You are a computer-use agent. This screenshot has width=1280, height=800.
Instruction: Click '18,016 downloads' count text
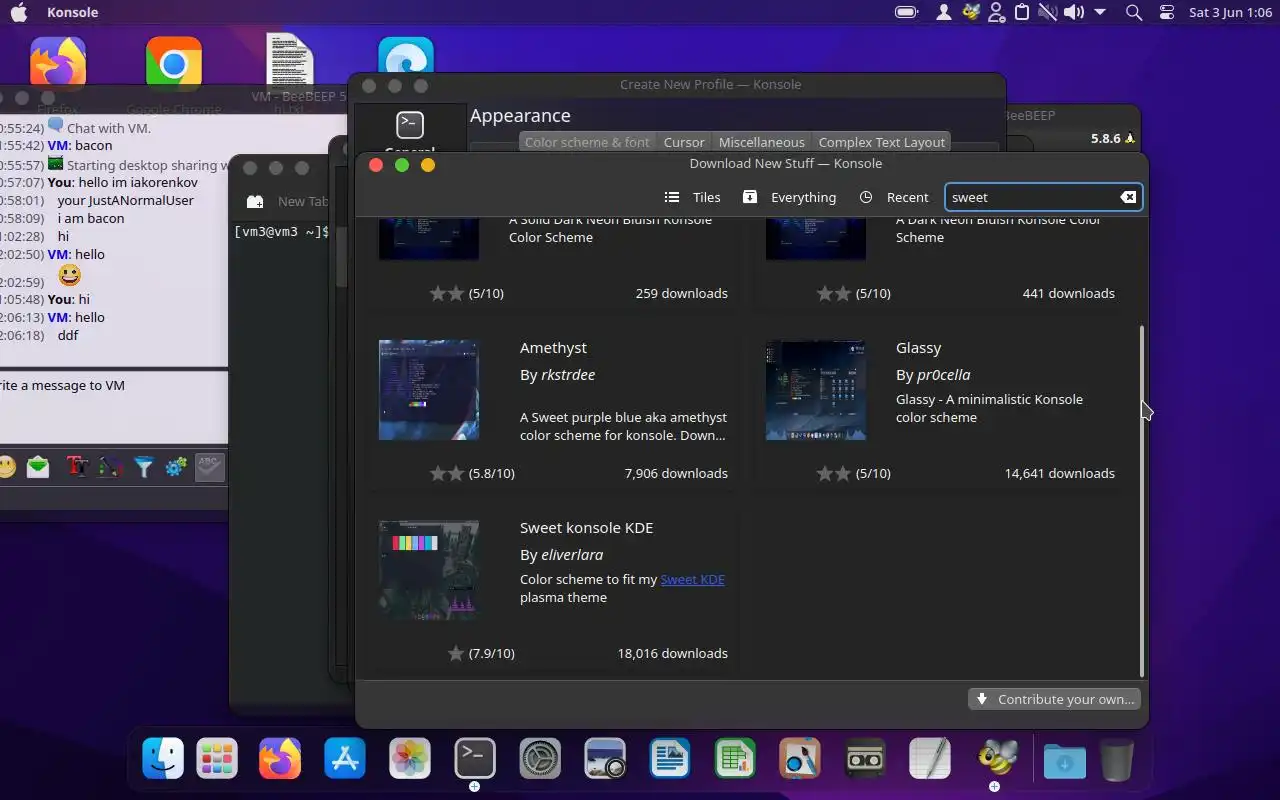672,653
